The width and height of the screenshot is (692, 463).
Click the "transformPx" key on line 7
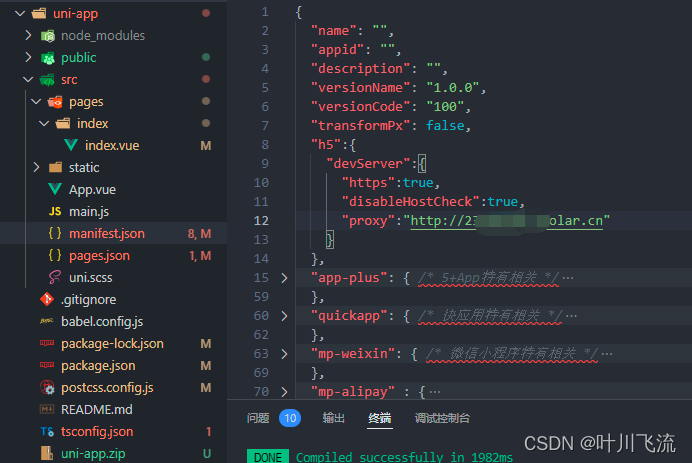[x=361, y=126]
